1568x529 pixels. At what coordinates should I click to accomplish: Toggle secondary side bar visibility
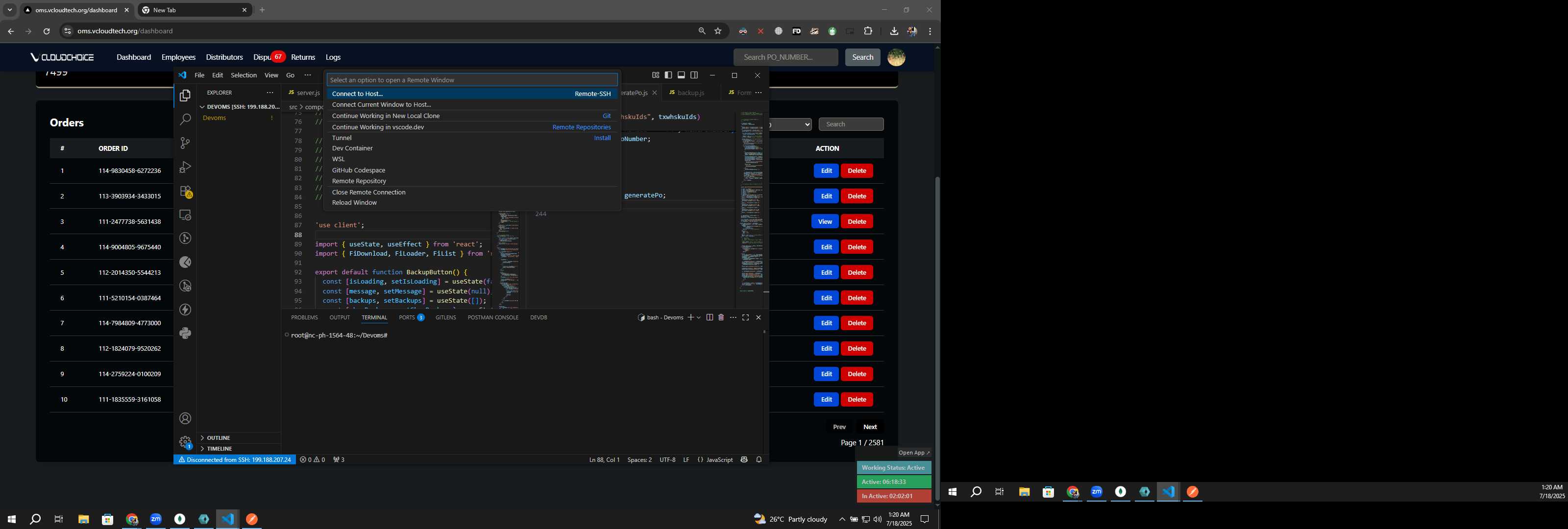pos(694,75)
